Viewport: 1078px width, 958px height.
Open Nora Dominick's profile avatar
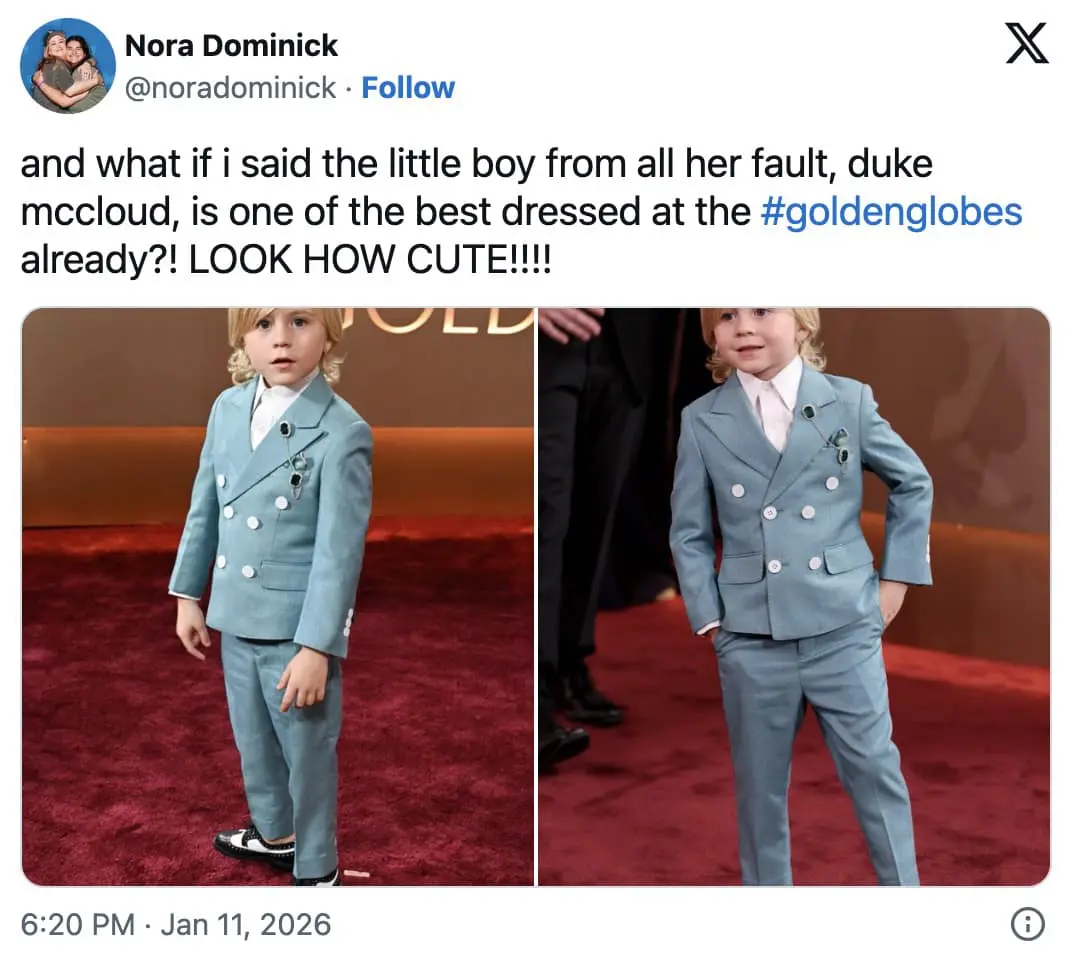[68, 66]
